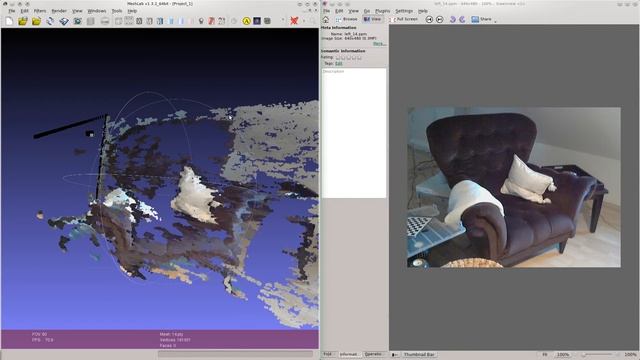The width and height of the screenshot is (640, 360).
Task: Set fifth rating star in Semantic Information
Action: click(x=359, y=58)
